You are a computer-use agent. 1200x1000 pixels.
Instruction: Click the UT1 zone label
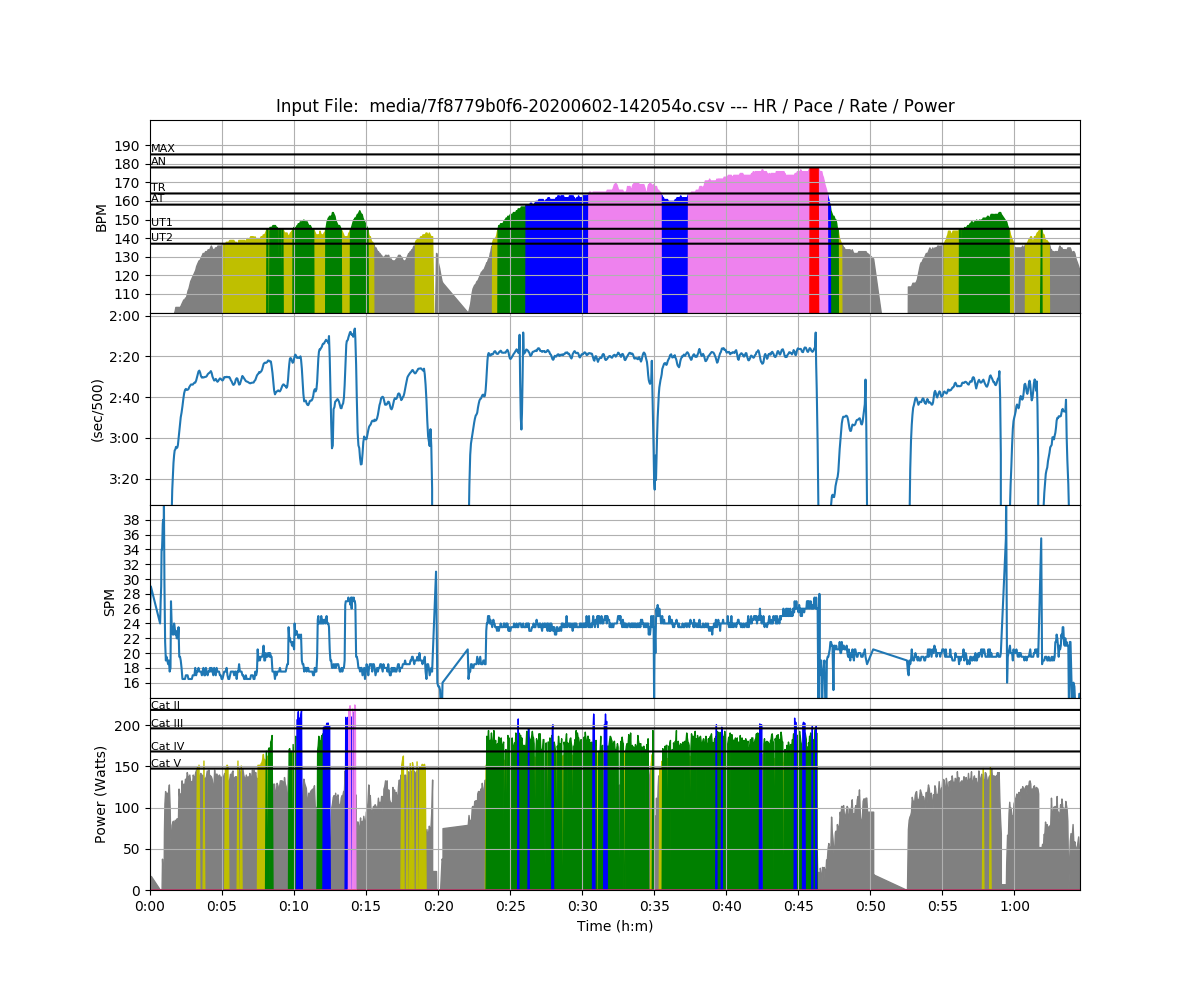tap(161, 222)
